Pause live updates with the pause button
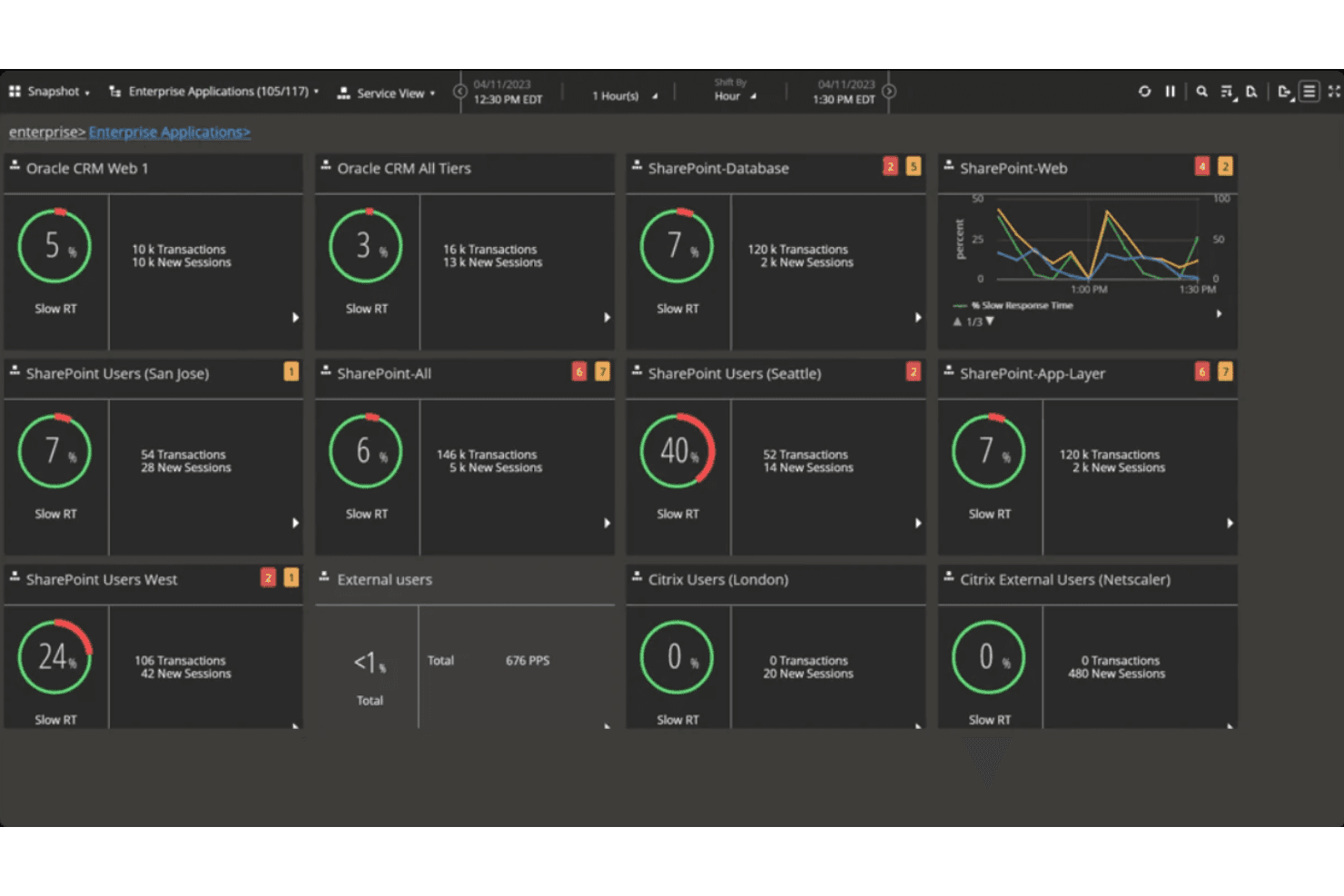This screenshot has width=1344, height=896. click(x=1170, y=91)
